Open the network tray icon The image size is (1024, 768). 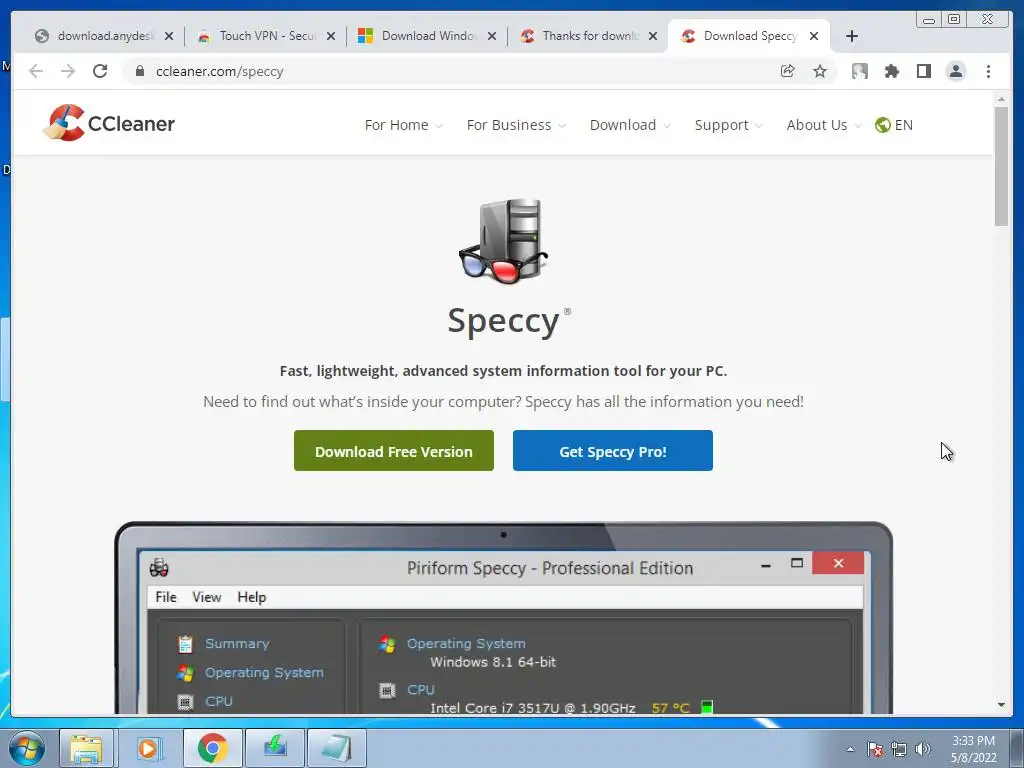click(899, 749)
